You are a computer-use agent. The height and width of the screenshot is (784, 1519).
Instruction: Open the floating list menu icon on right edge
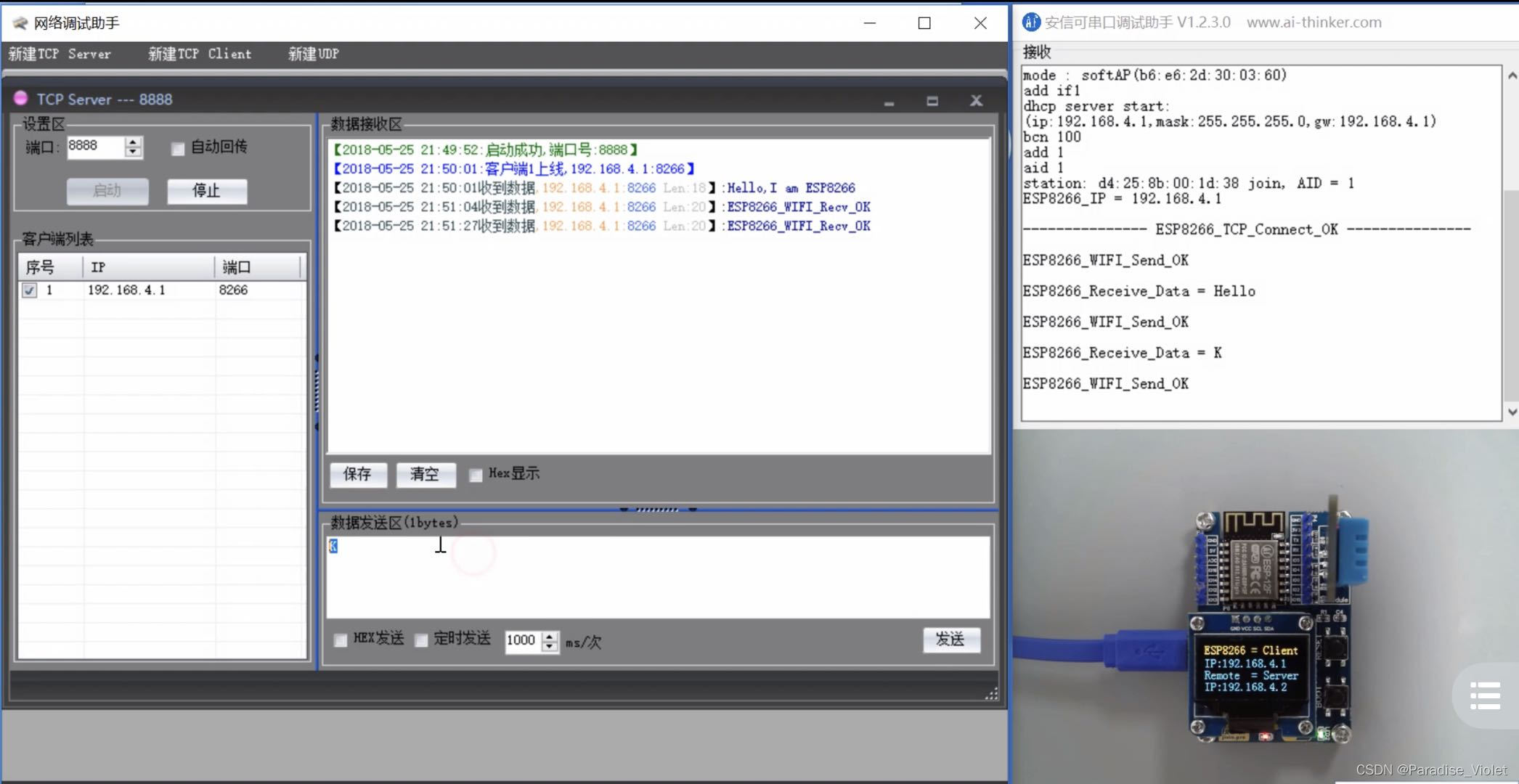1484,695
